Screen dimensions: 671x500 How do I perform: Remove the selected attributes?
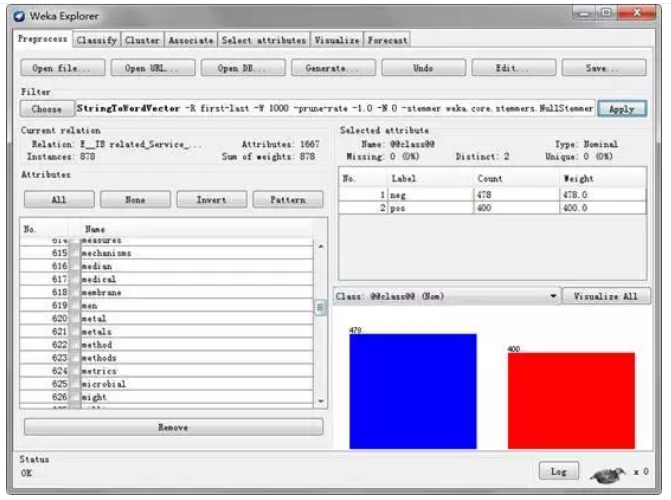pyautogui.click(x=173, y=427)
